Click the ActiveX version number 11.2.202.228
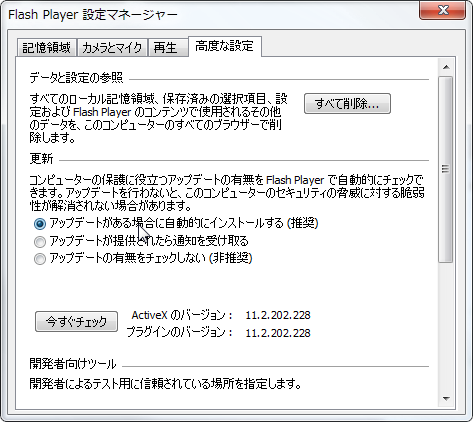Image resolution: width=473 pixels, height=422 pixels. point(278,315)
